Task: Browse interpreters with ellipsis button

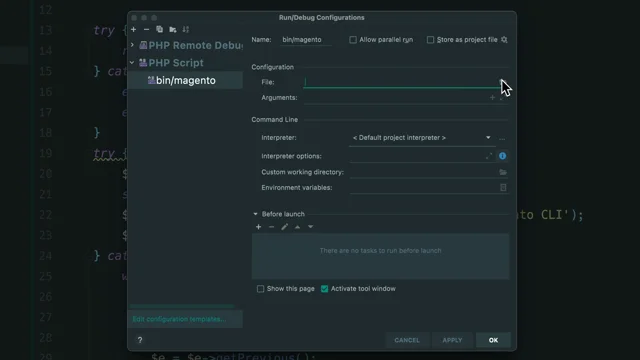Action: coord(502,138)
